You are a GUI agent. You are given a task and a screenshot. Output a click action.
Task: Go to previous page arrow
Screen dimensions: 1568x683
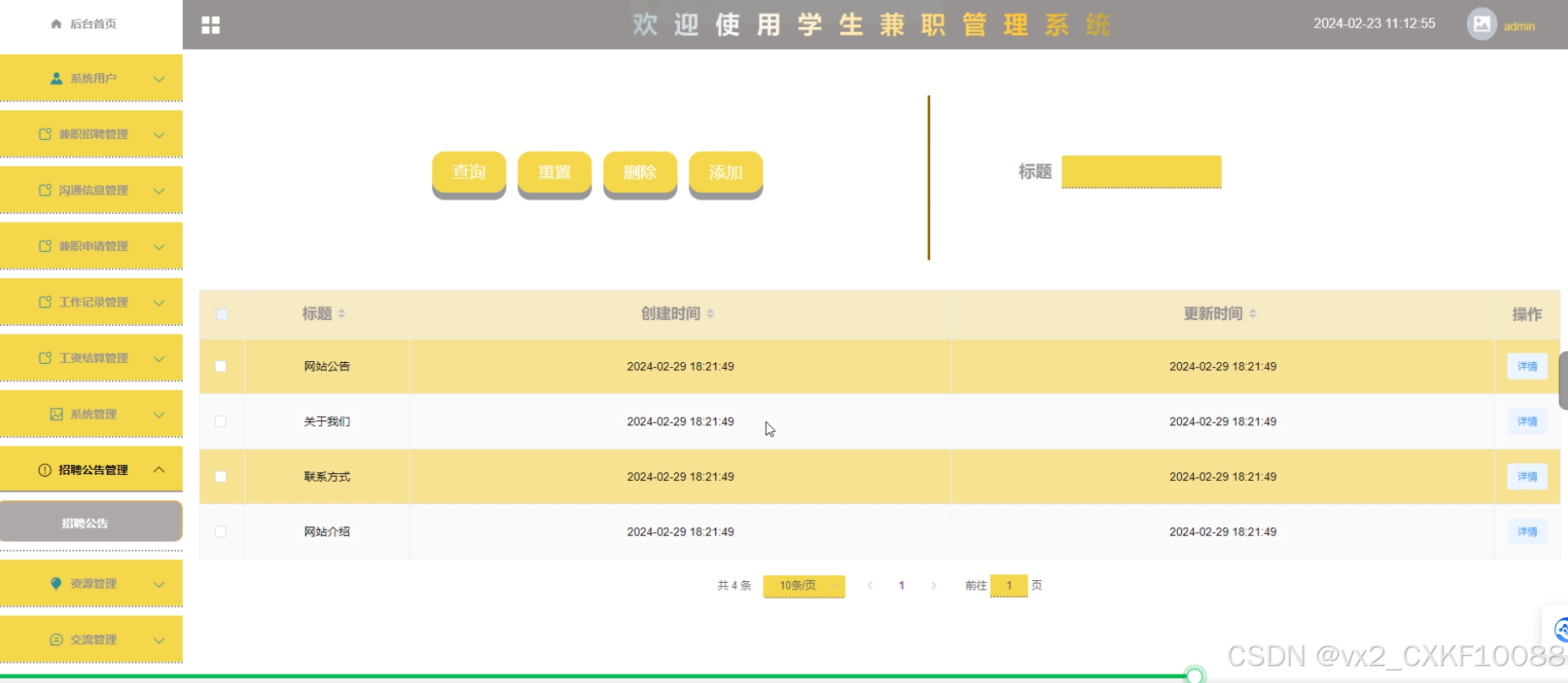[870, 585]
